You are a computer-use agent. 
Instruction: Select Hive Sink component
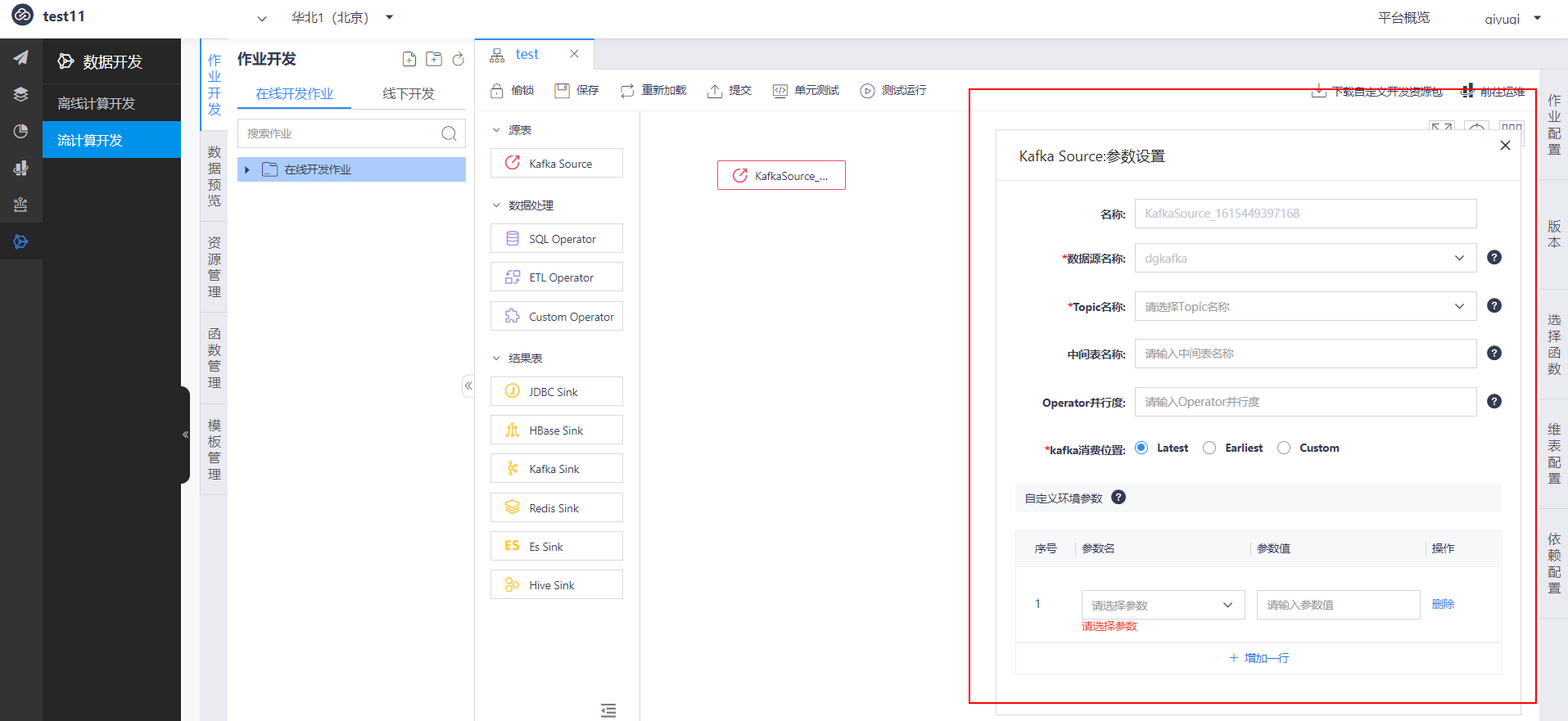tap(557, 584)
